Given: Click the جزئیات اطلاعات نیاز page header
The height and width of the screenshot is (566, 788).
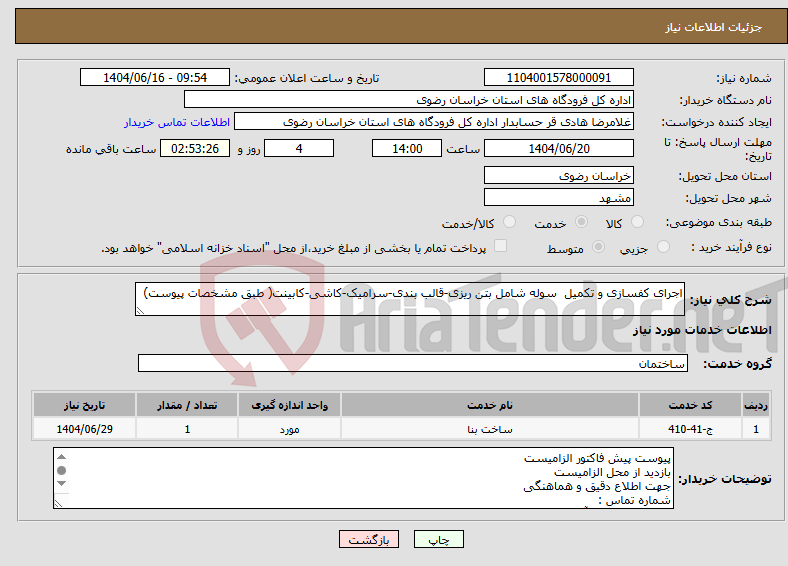Looking at the screenshot, I should coord(714,27).
